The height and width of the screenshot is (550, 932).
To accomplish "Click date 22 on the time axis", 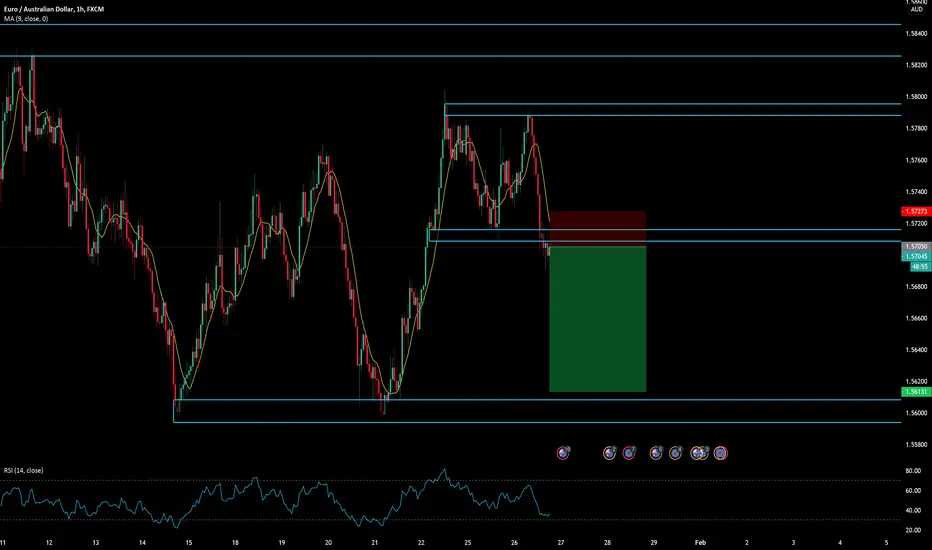I will [x=421, y=542].
